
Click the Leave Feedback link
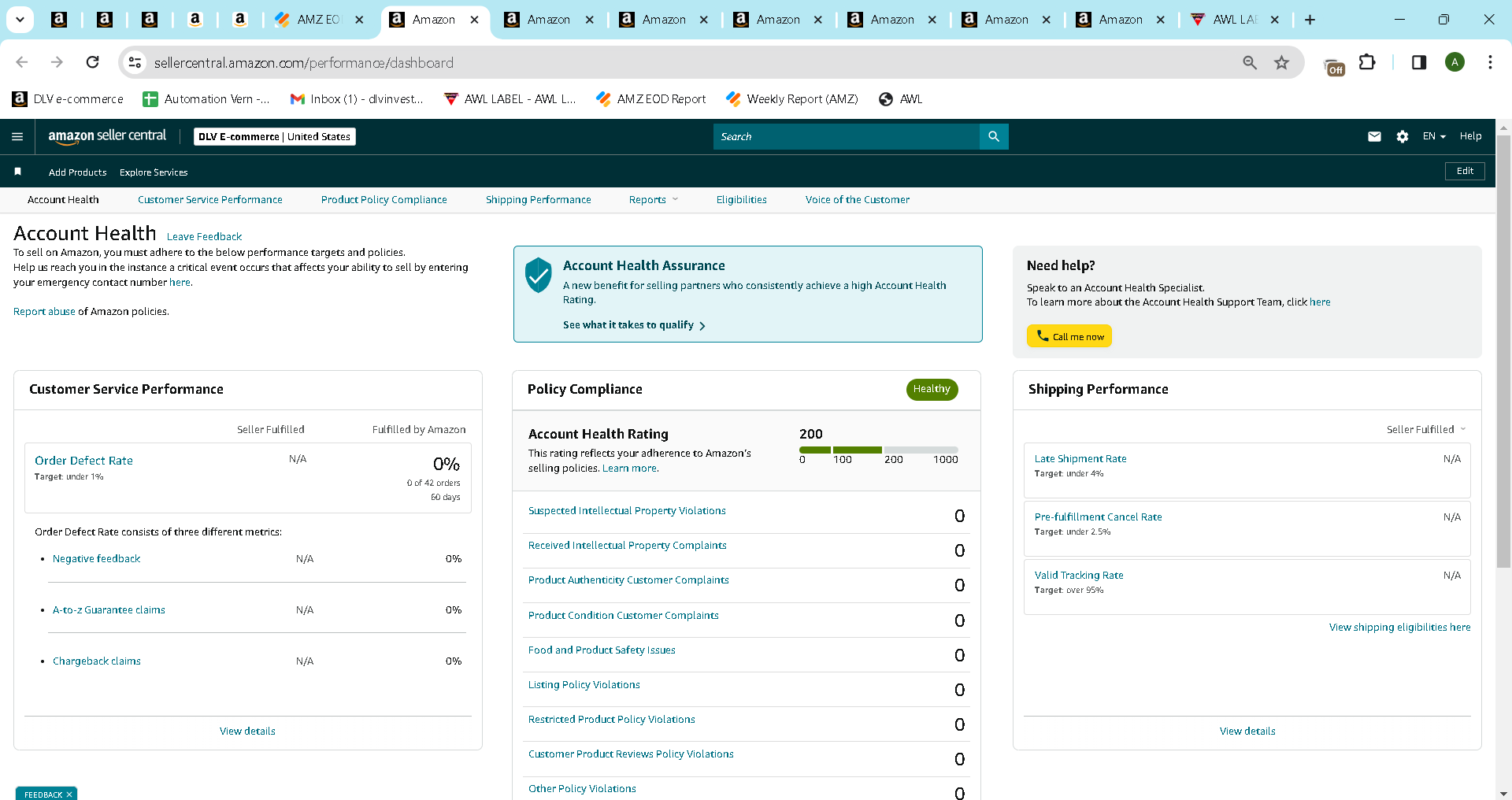pyautogui.click(x=204, y=236)
